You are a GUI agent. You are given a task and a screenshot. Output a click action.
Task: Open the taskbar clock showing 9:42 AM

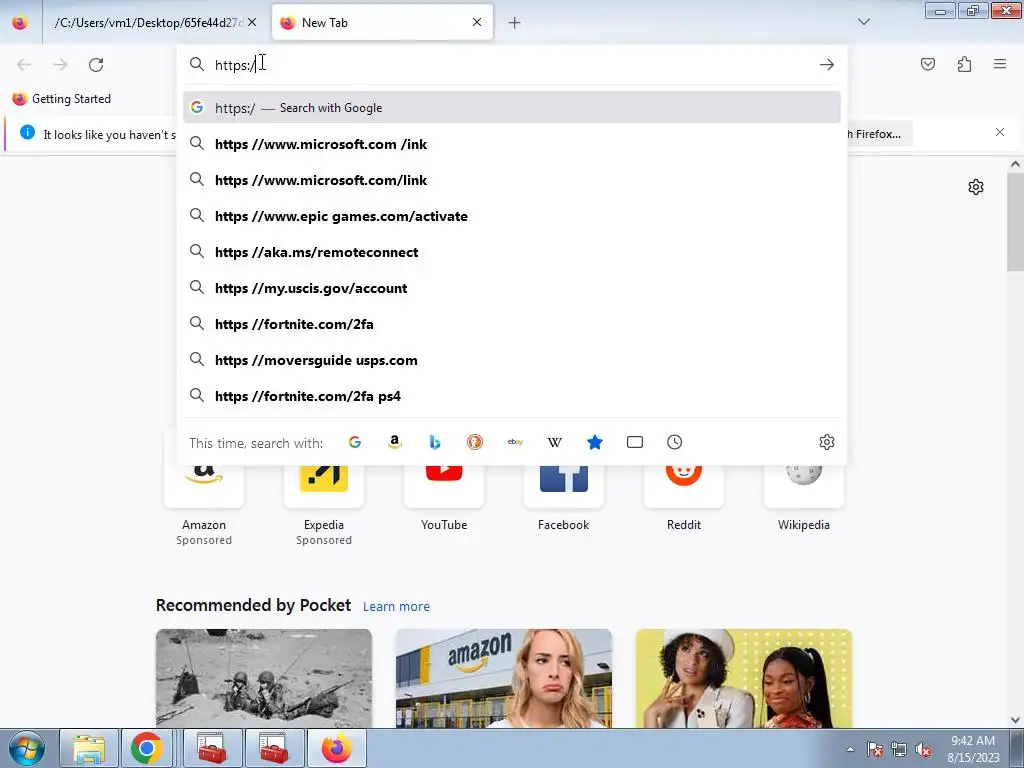973,749
